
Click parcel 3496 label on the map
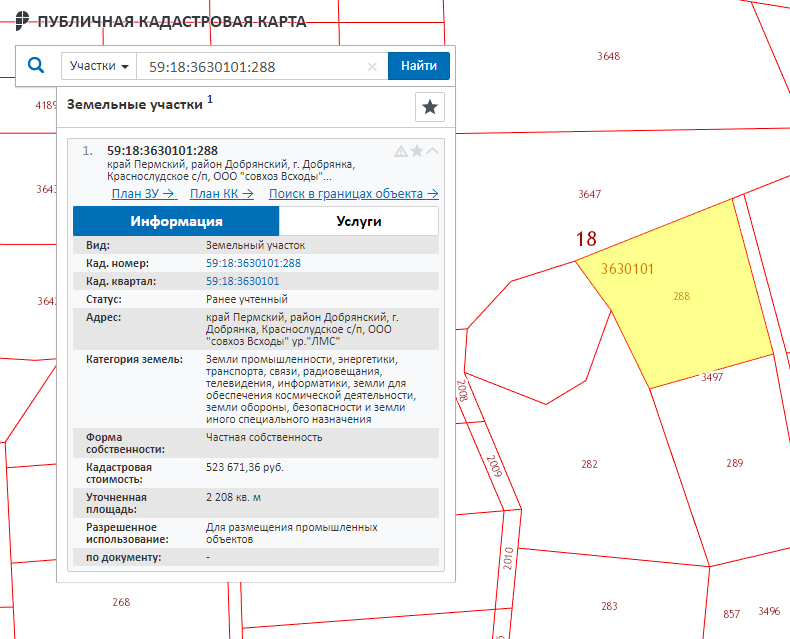coord(769,611)
